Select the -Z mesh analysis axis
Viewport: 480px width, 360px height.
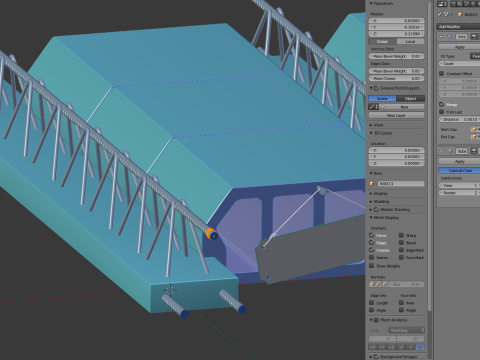pos(420,347)
